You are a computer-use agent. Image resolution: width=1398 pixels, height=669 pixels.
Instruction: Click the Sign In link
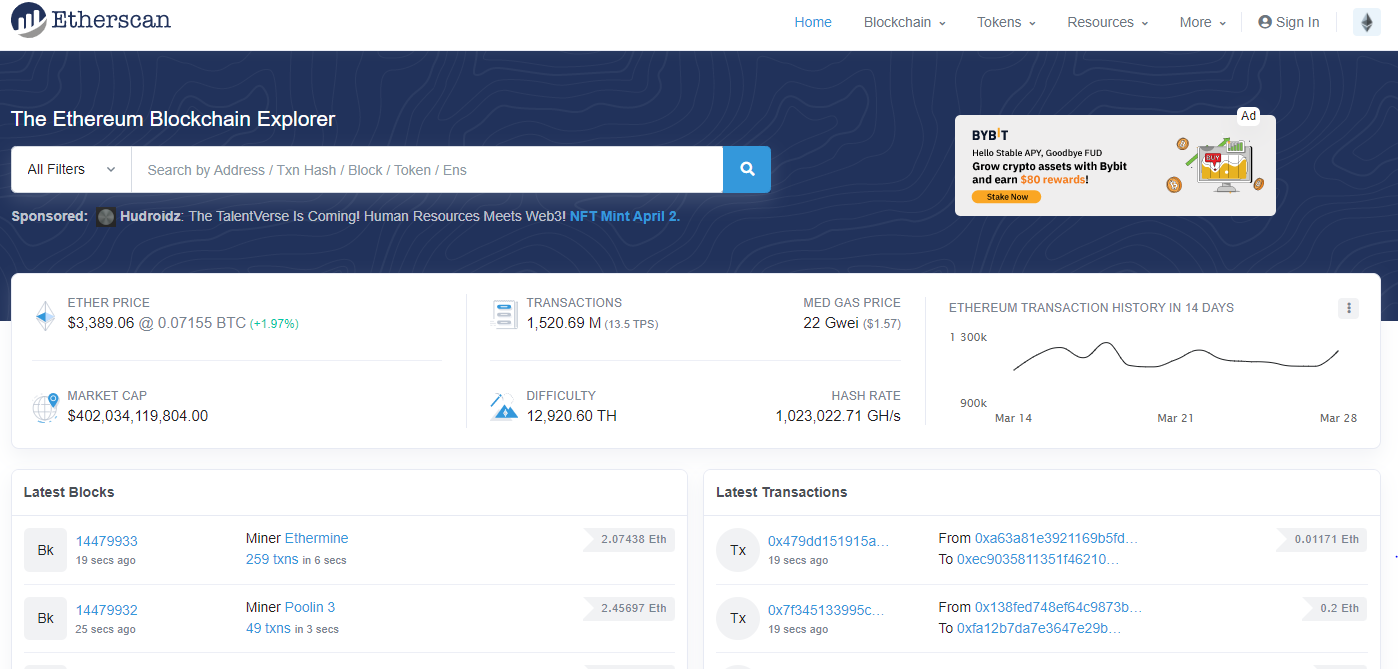pos(1289,22)
